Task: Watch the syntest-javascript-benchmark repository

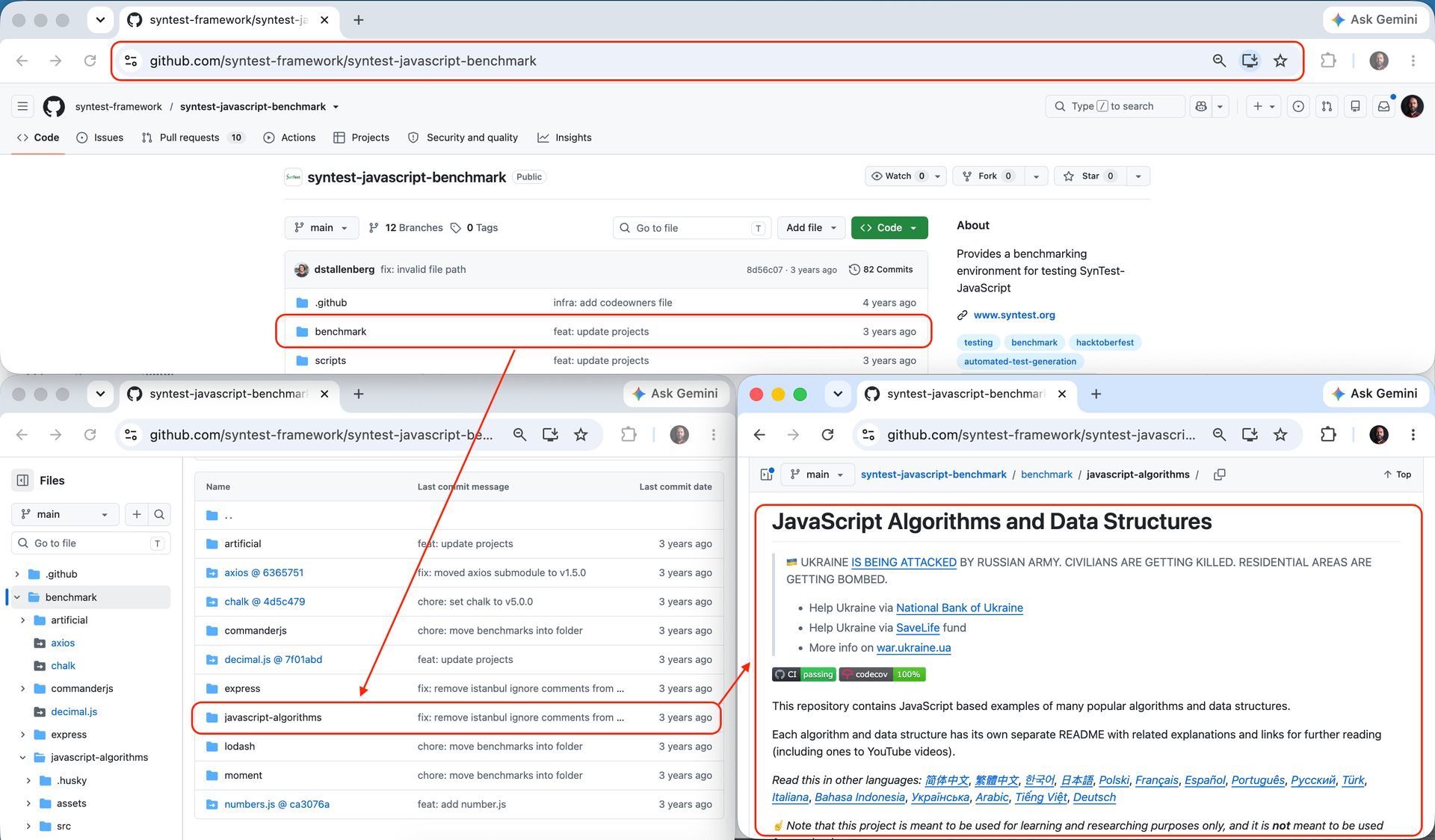Action: 898,176
